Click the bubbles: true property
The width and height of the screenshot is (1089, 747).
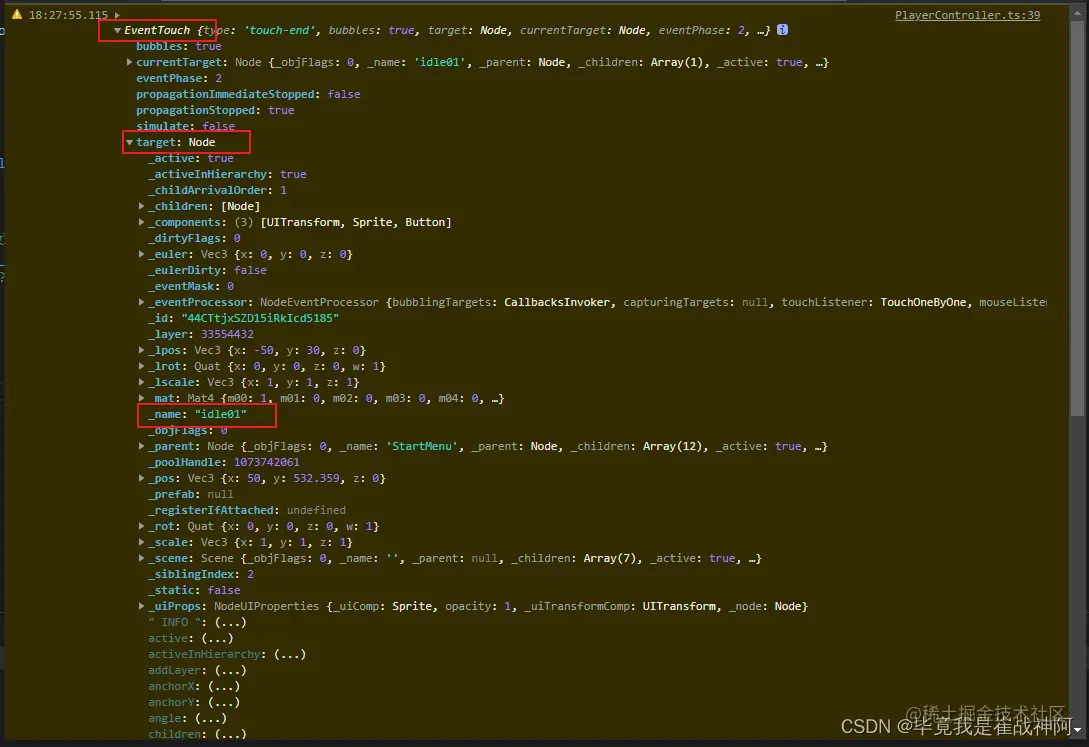pyautogui.click(x=178, y=47)
